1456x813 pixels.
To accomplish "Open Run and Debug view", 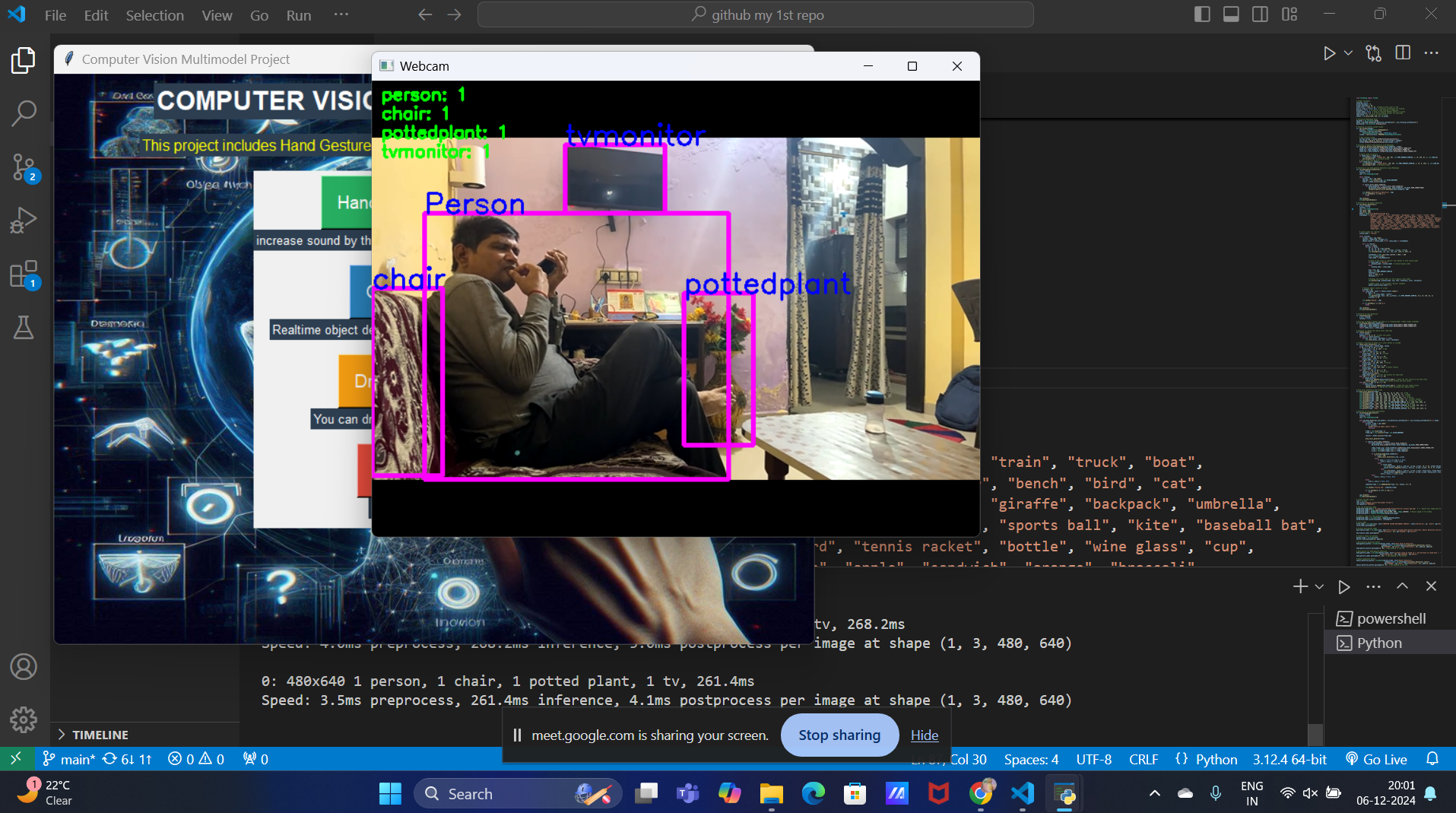I will (x=24, y=221).
